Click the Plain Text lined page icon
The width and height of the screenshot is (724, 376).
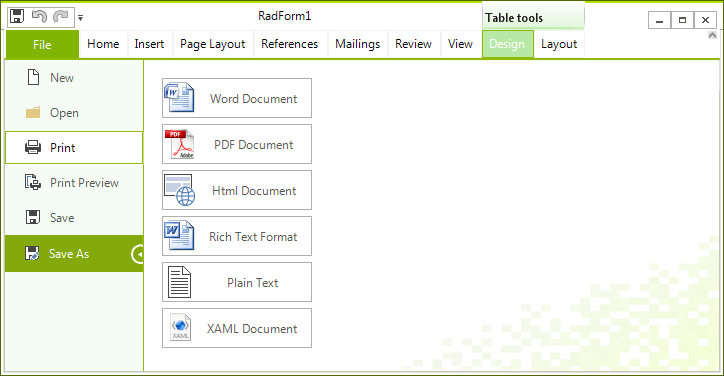pos(179,282)
